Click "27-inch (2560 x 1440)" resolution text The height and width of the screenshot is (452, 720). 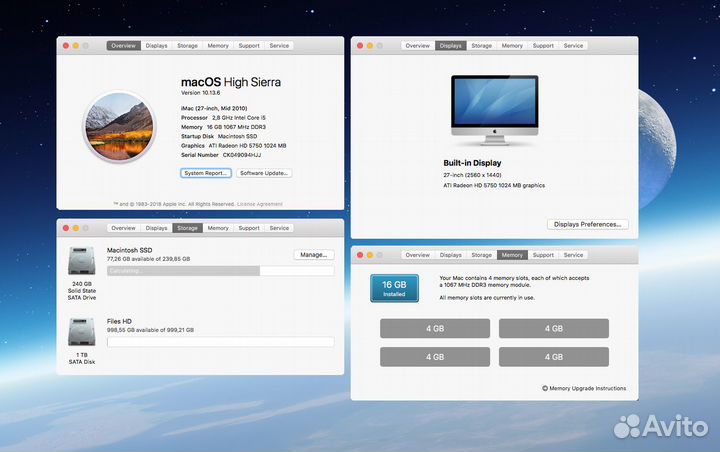(472, 175)
